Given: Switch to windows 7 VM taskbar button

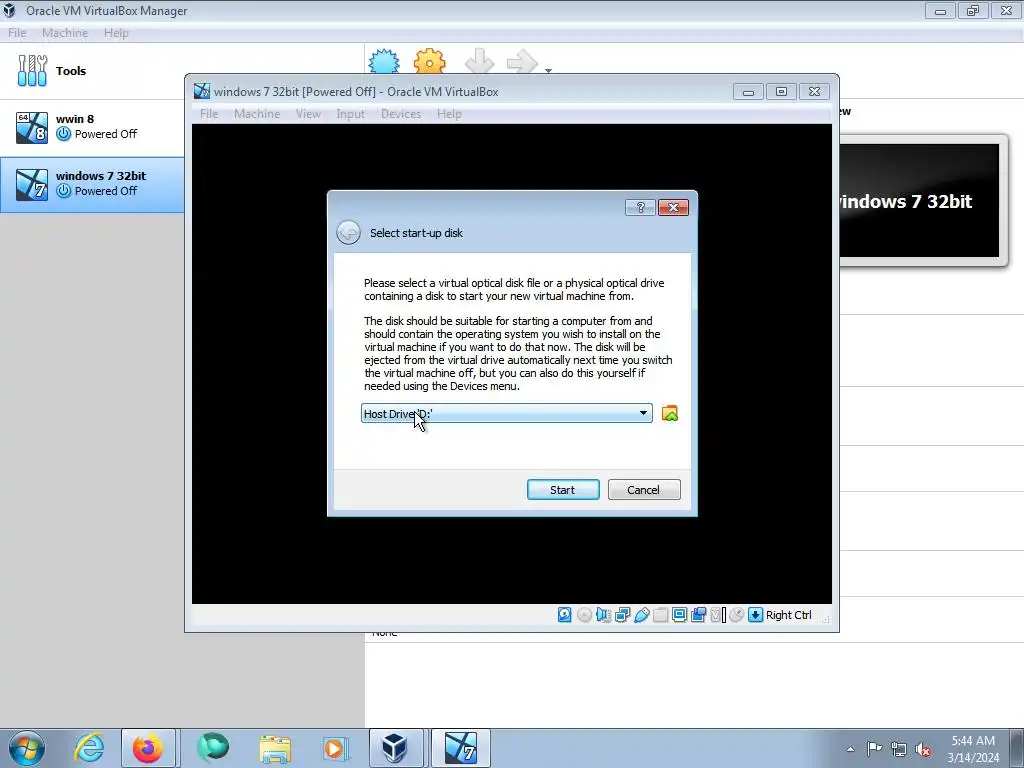Looking at the screenshot, I should [x=461, y=748].
